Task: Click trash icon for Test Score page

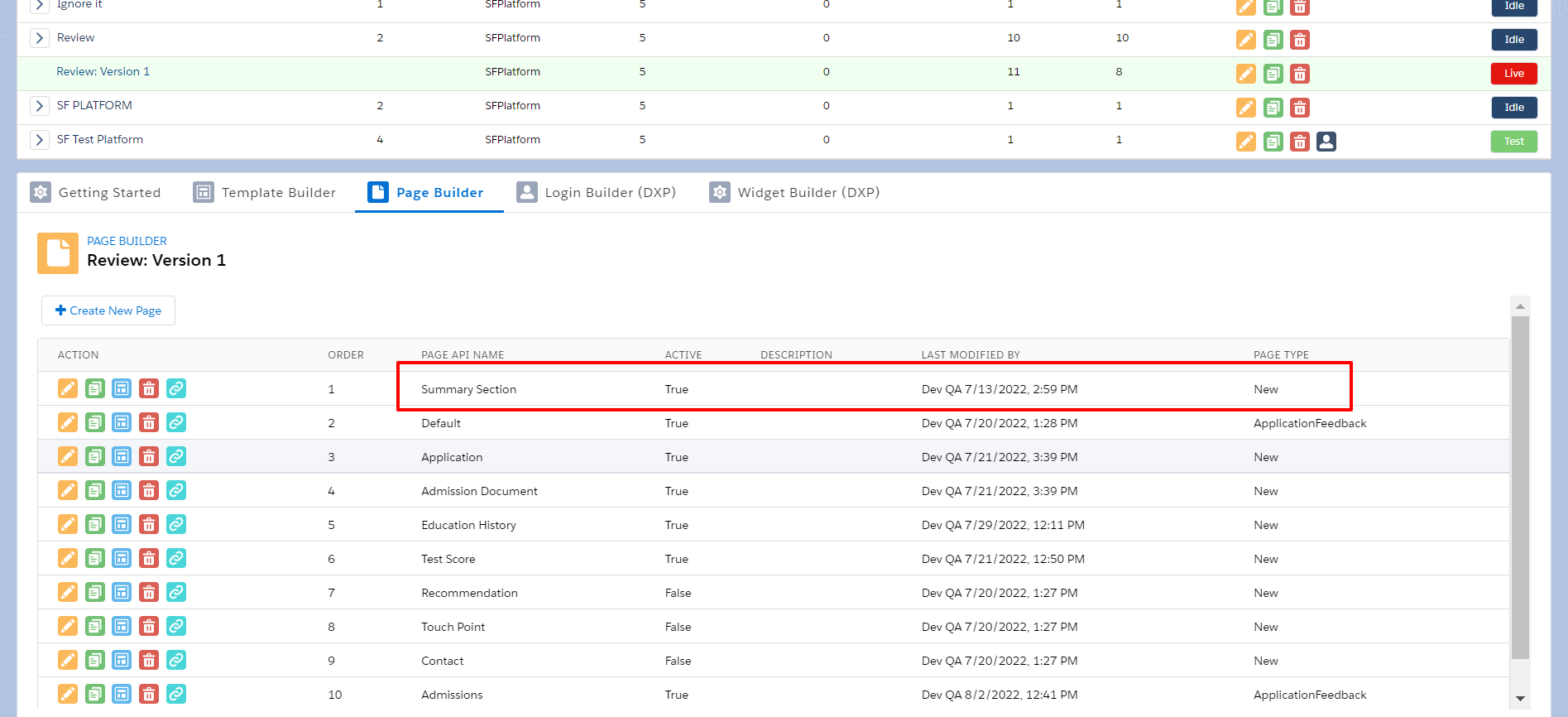Action: [149, 559]
